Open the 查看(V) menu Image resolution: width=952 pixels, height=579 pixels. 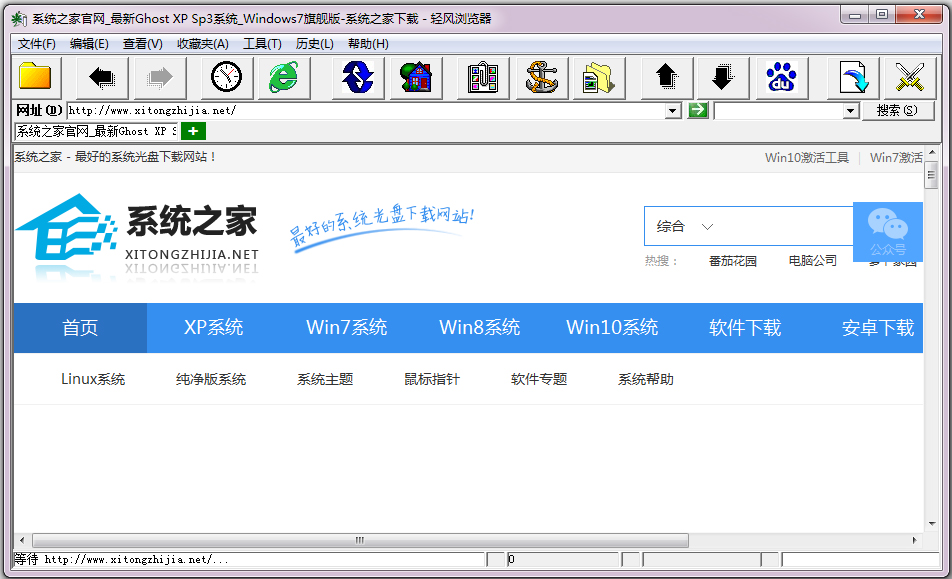pyautogui.click(x=143, y=44)
